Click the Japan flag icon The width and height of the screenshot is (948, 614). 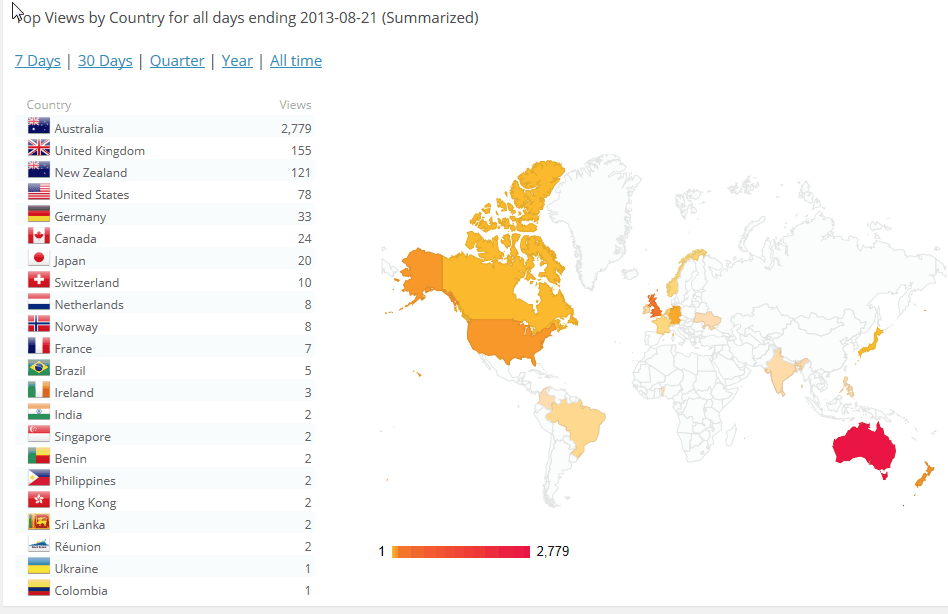tap(39, 259)
